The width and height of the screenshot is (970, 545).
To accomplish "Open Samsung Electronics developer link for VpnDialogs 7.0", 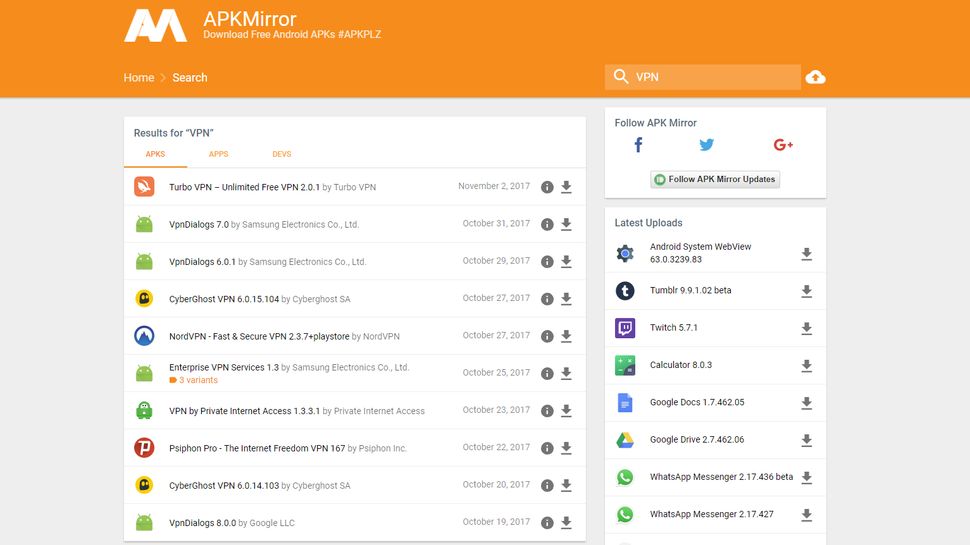I will [x=301, y=225].
